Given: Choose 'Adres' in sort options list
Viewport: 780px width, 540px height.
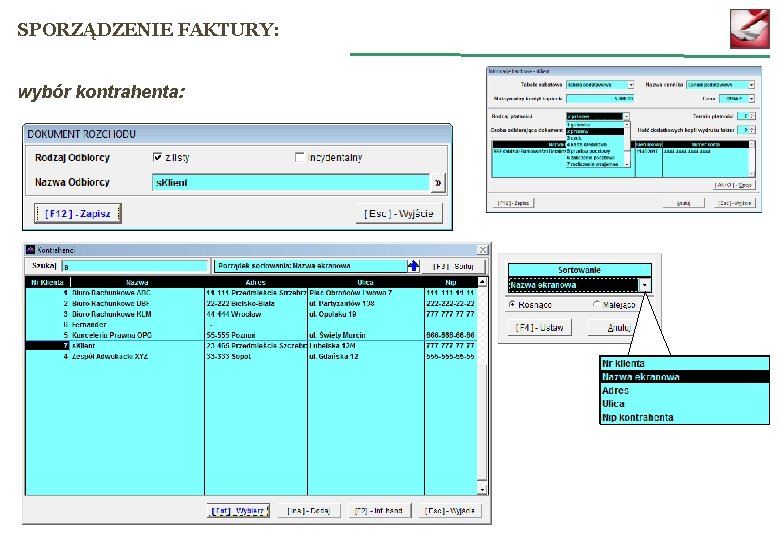Looking at the screenshot, I should point(685,390).
